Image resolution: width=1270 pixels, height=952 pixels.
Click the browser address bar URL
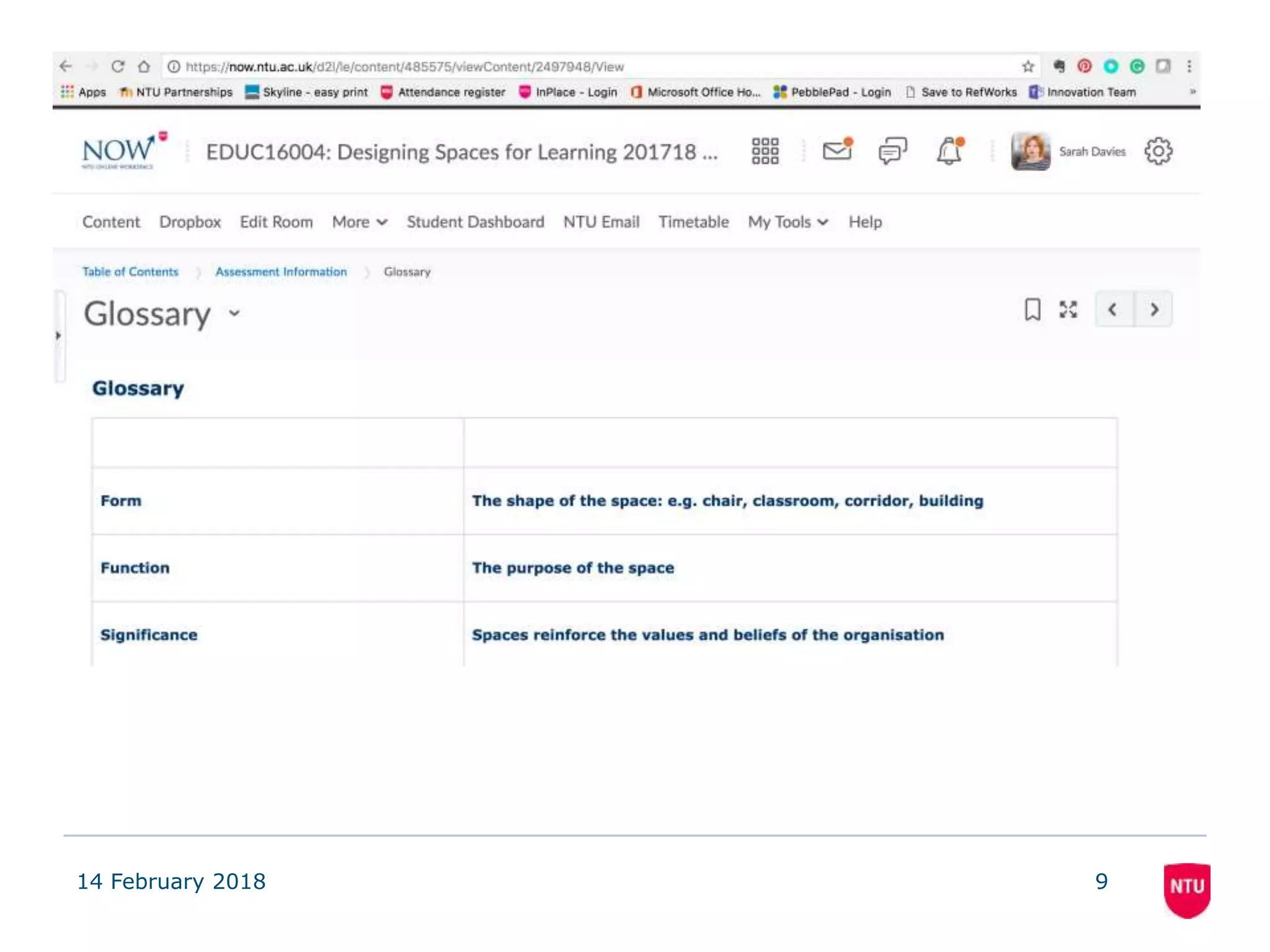404,66
